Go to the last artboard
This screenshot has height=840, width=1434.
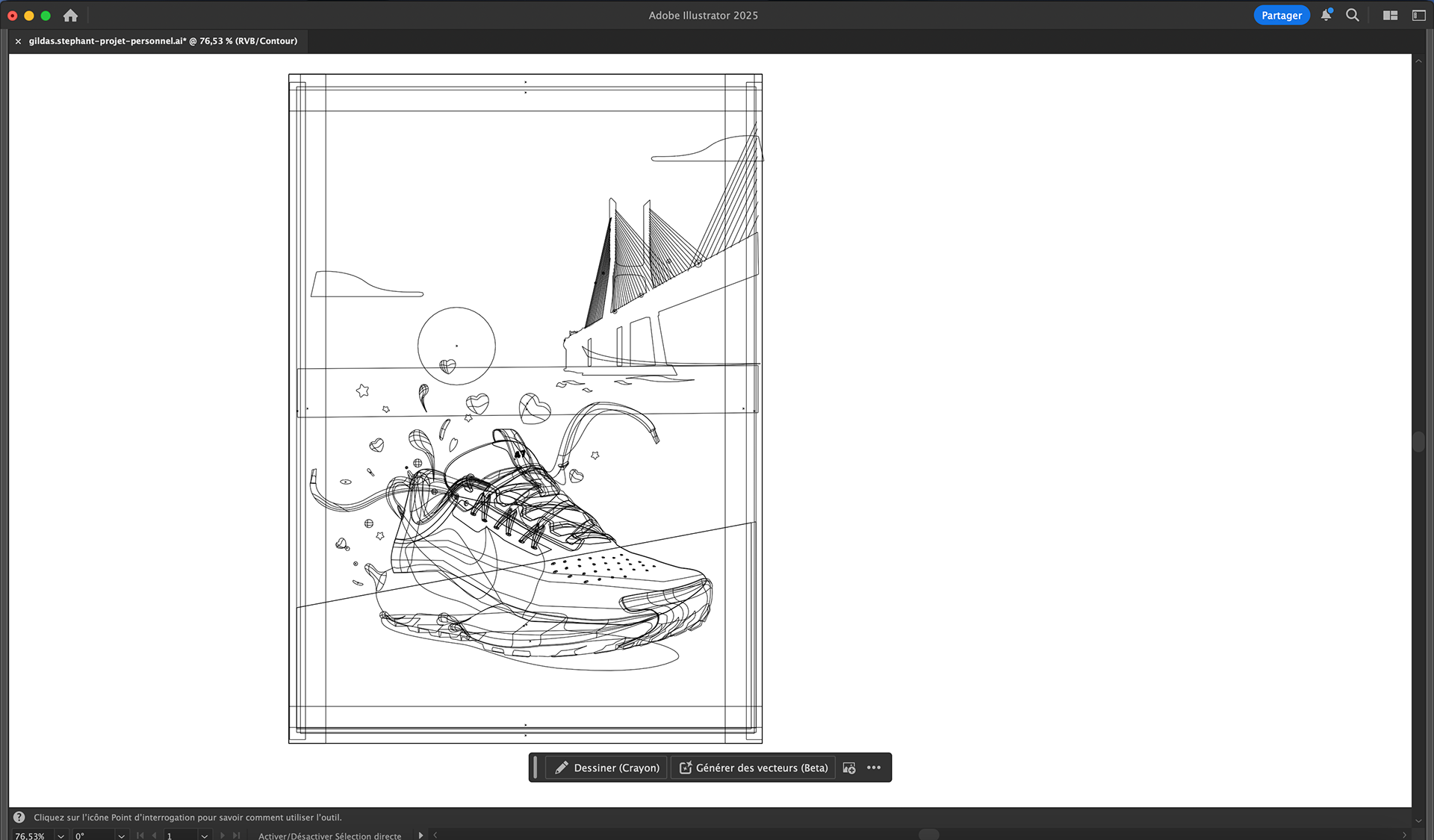click(x=237, y=836)
